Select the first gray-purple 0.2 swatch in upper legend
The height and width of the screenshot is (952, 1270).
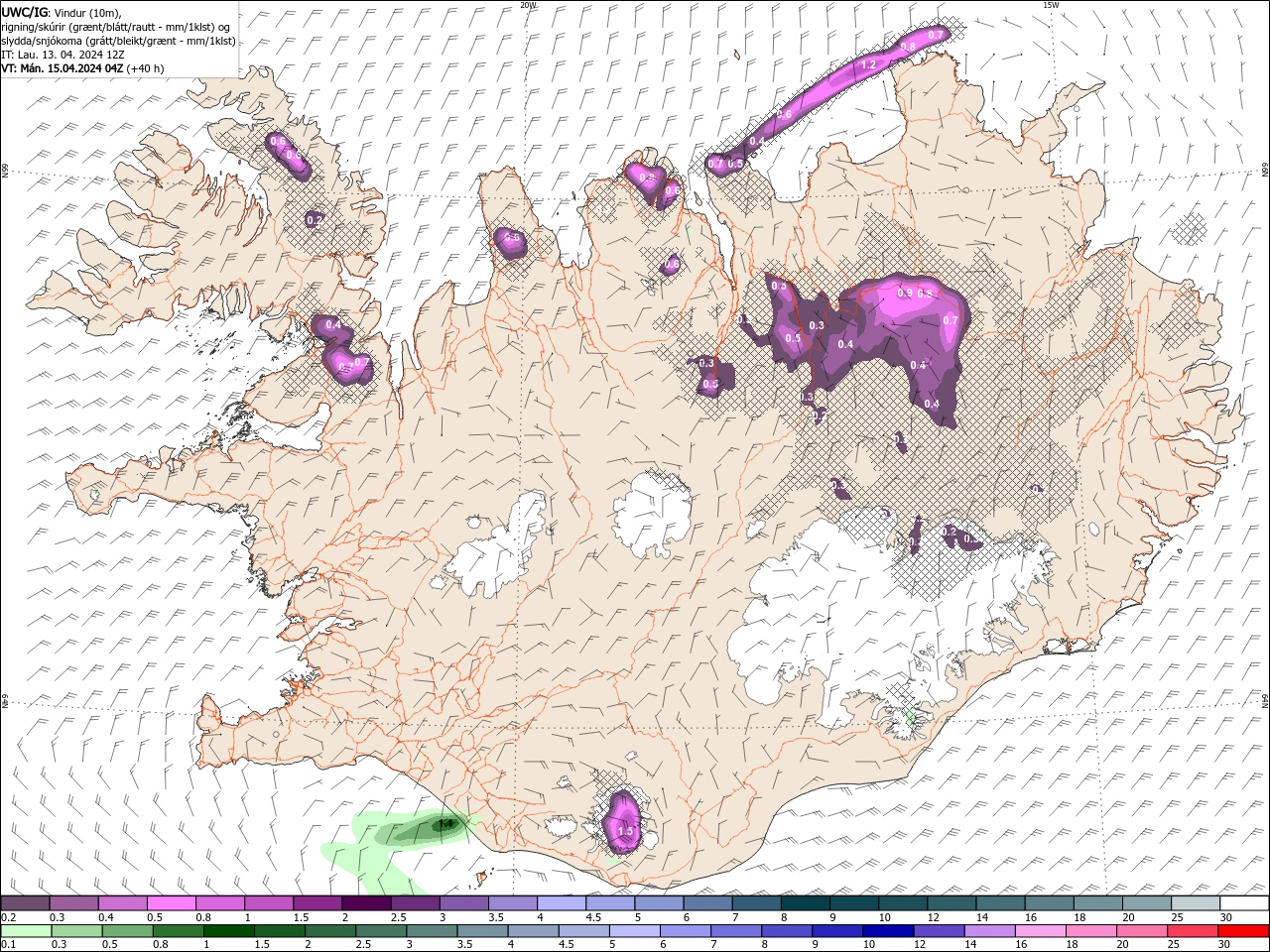(x=25, y=903)
